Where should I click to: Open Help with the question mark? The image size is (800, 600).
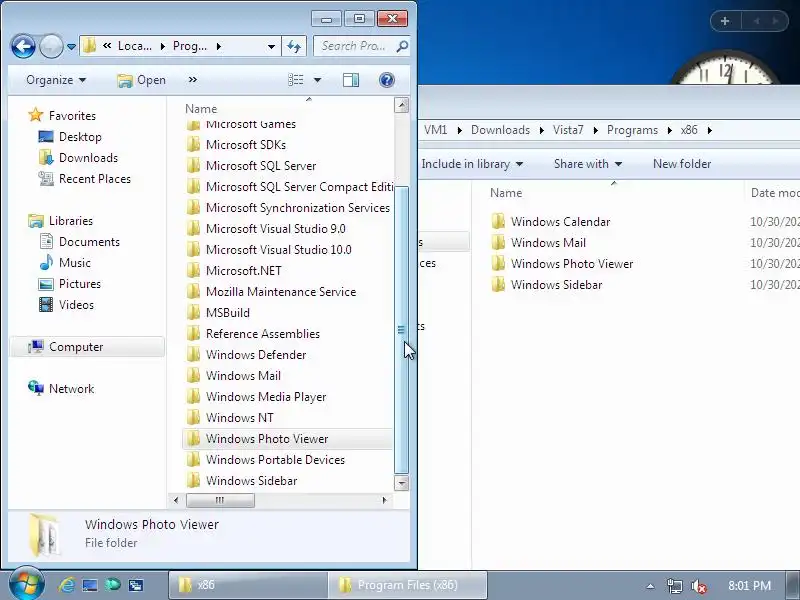(387, 80)
